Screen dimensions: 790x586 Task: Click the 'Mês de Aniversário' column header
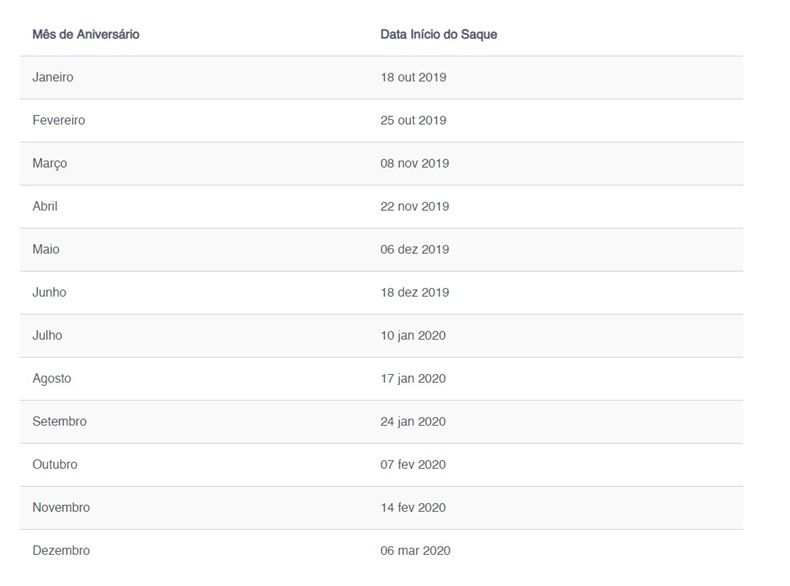pos(85,34)
